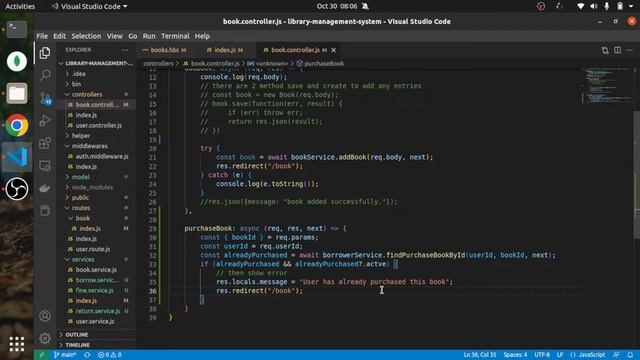Open the Docker view icon
640x360 pixels.
point(45,188)
